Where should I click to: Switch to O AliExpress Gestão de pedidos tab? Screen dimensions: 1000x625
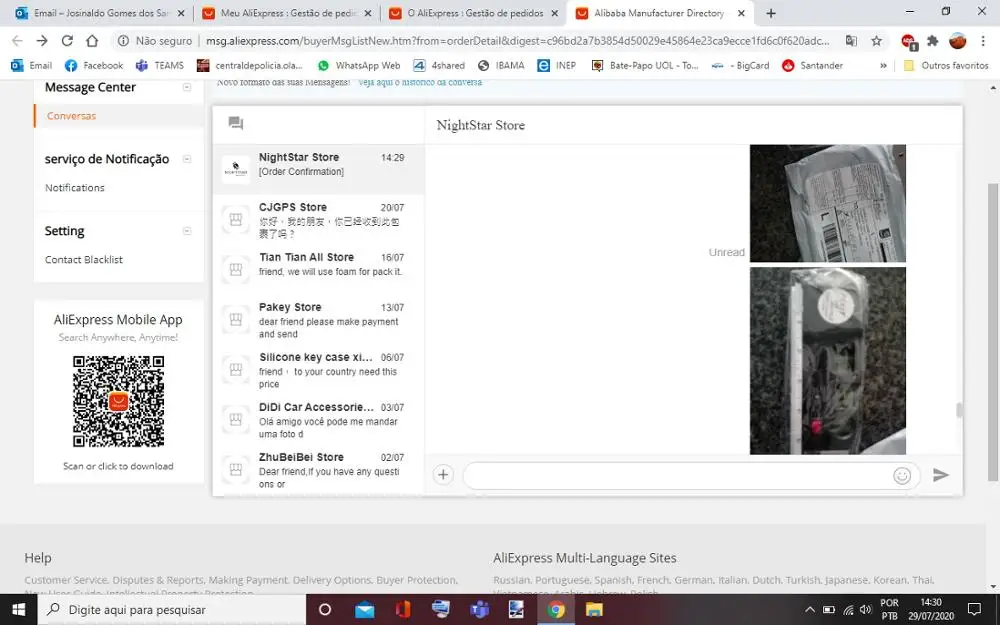(x=474, y=13)
